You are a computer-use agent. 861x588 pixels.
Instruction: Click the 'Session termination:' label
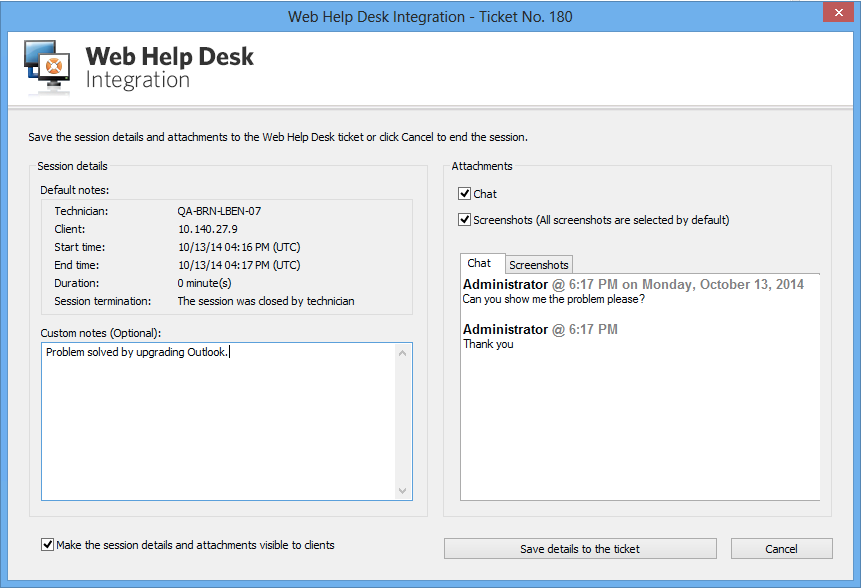103,301
